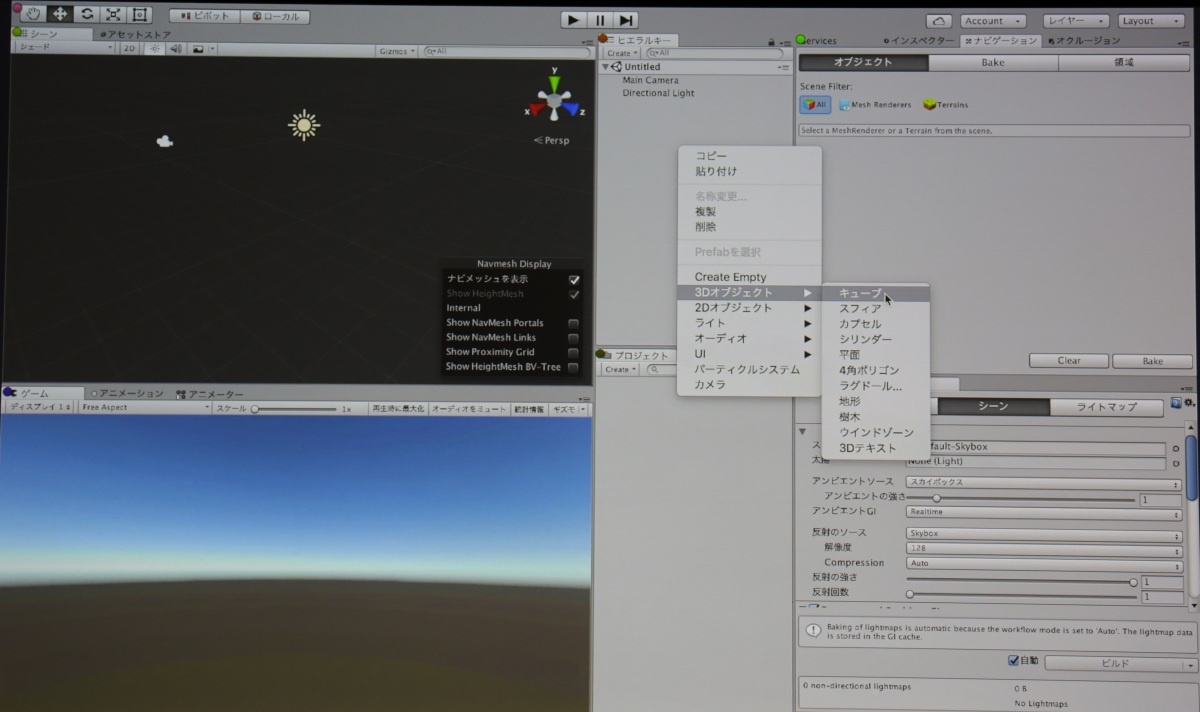Toggle scene lighting sun icon
Image resolution: width=1200 pixels, height=712 pixels.
point(156,49)
